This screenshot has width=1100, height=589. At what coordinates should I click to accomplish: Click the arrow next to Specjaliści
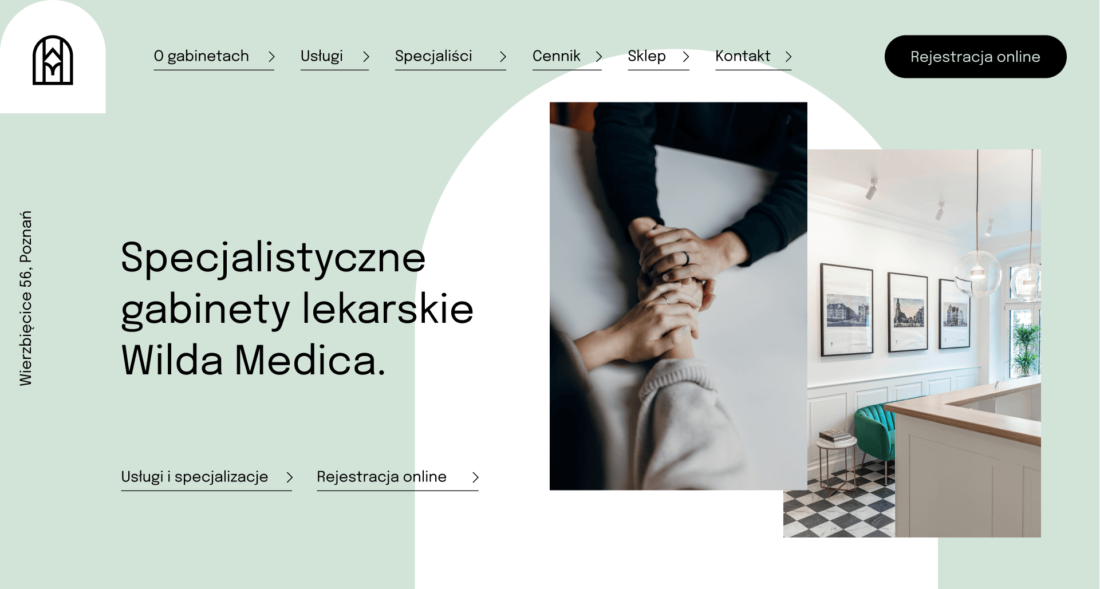coord(502,57)
